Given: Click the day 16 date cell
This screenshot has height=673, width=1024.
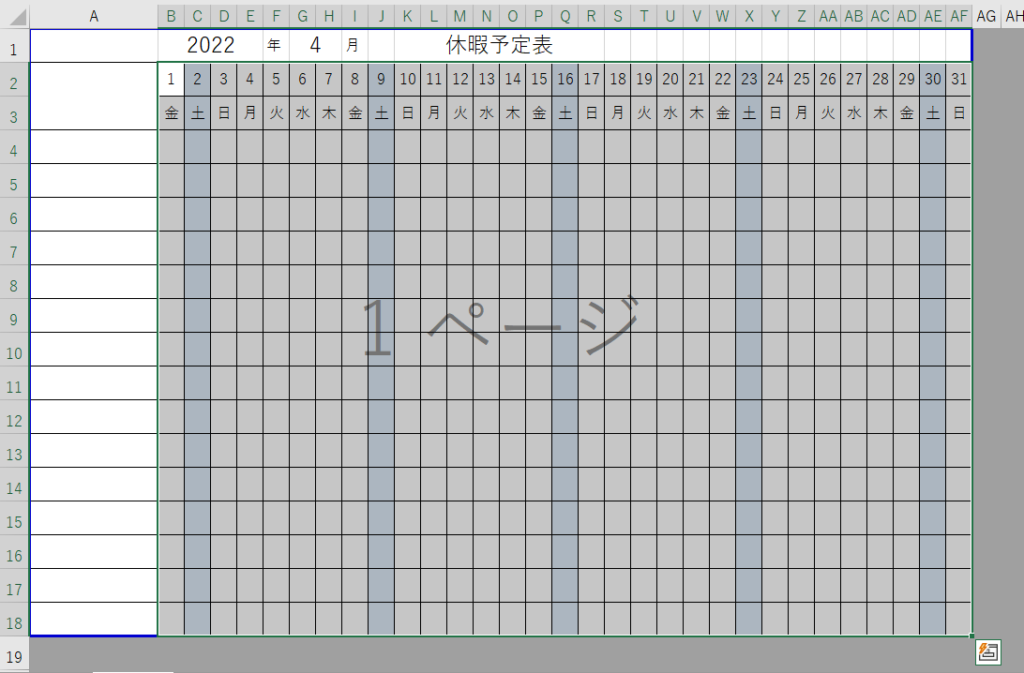Looking at the screenshot, I should [x=565, y=80].
